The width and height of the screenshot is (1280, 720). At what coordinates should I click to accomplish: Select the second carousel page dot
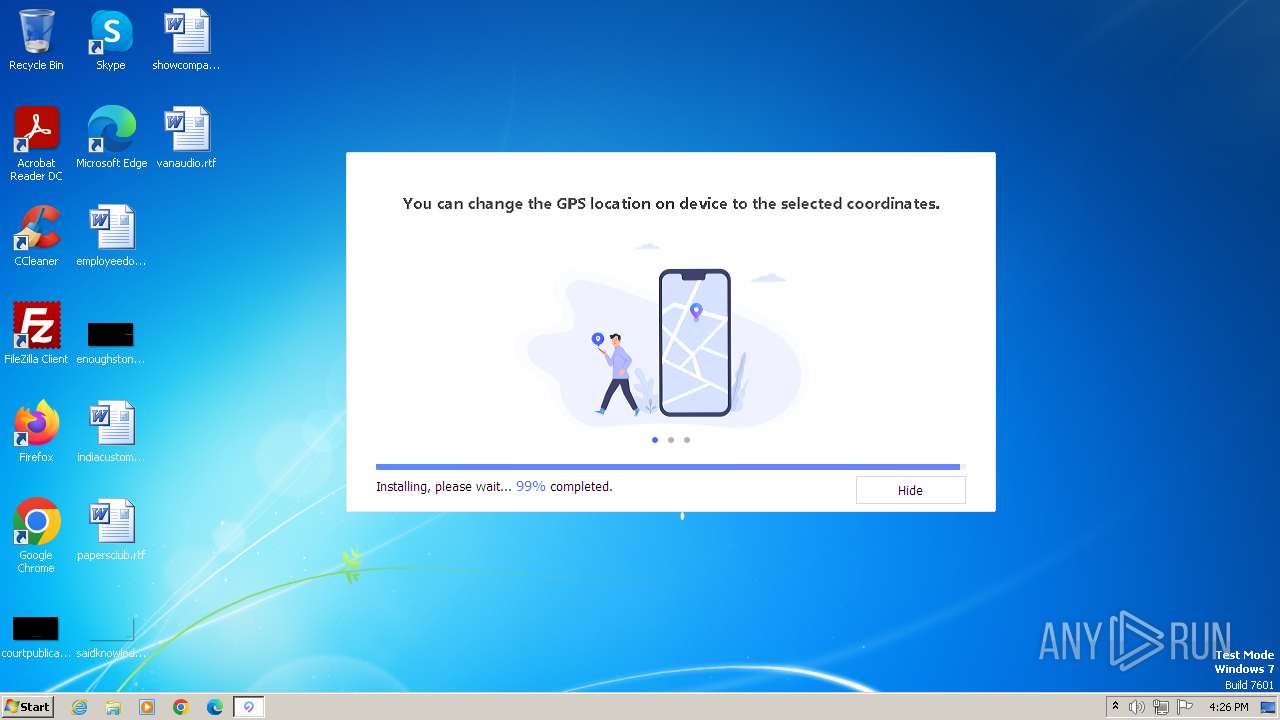point(671,439)
